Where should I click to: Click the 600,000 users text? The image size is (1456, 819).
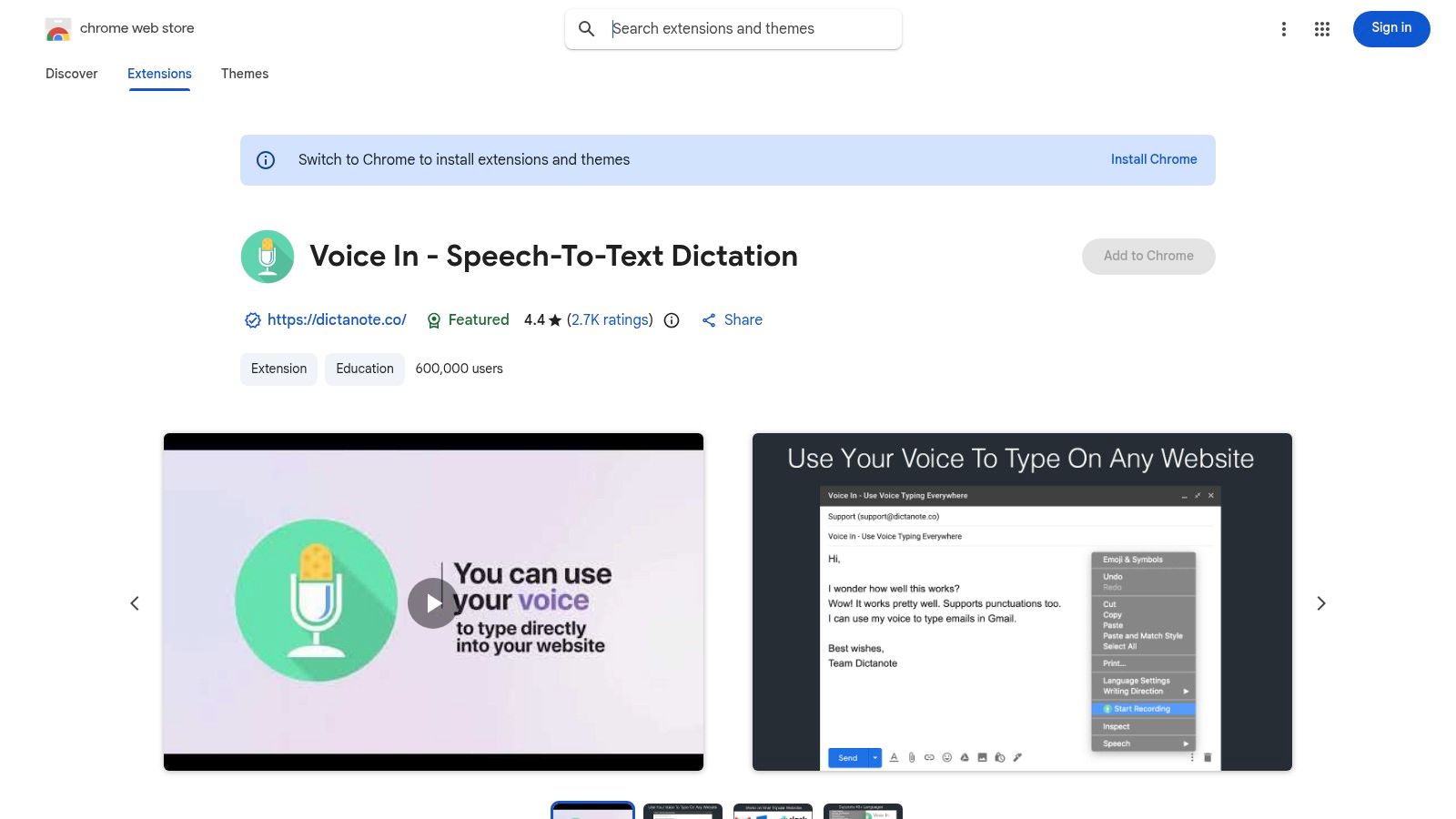click(x=460, y=369)
